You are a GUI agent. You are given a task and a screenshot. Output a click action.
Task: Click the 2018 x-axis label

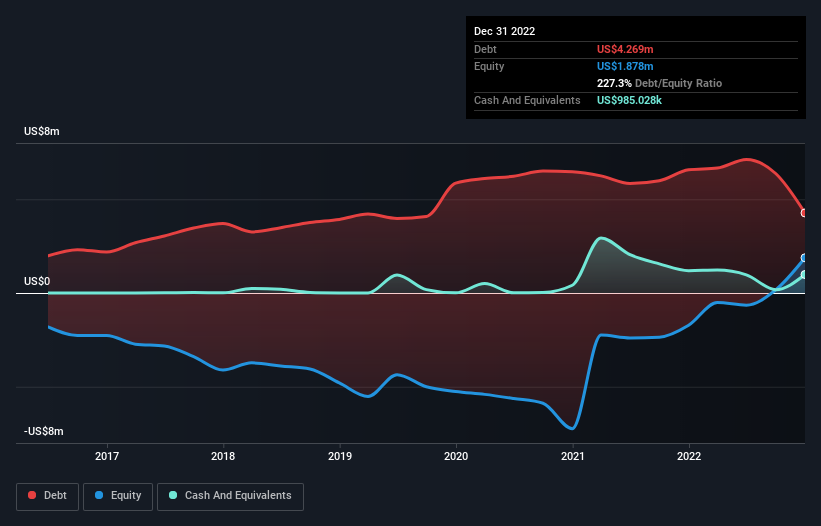[223, 456]
